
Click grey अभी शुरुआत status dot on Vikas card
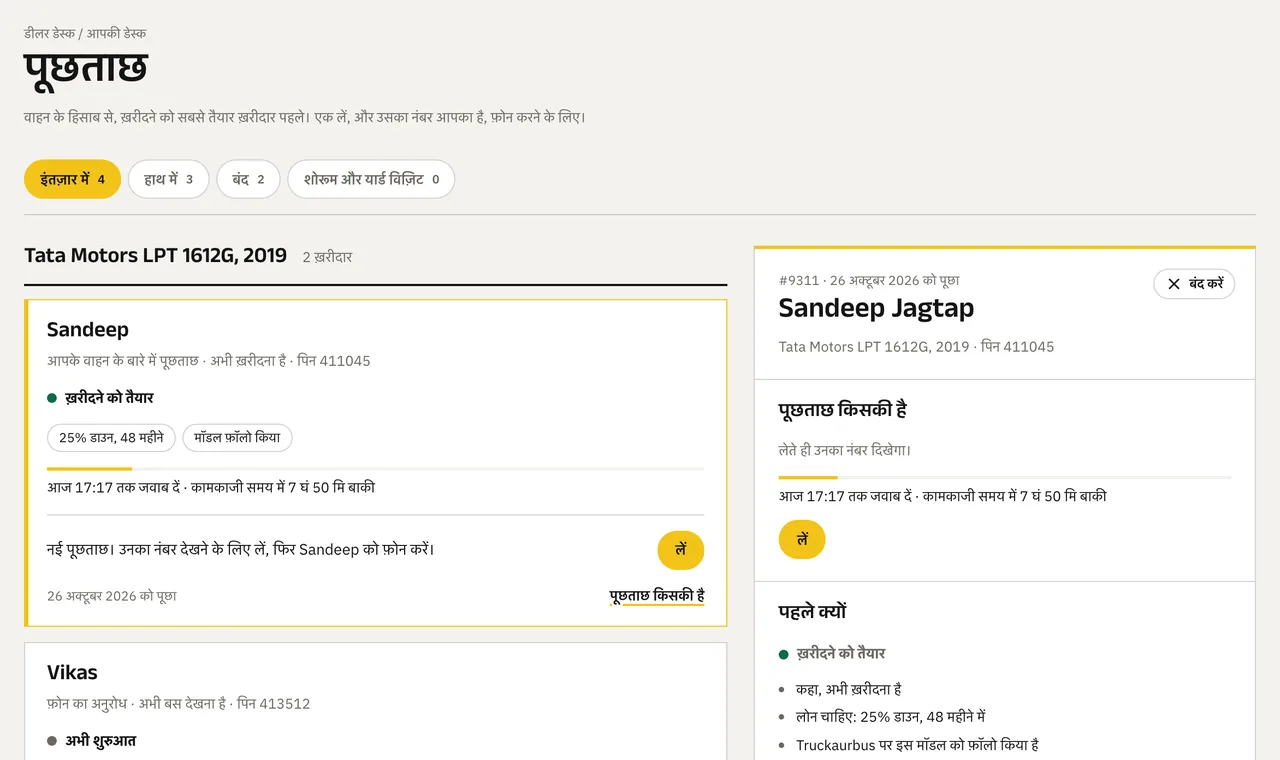click(52, 741)
